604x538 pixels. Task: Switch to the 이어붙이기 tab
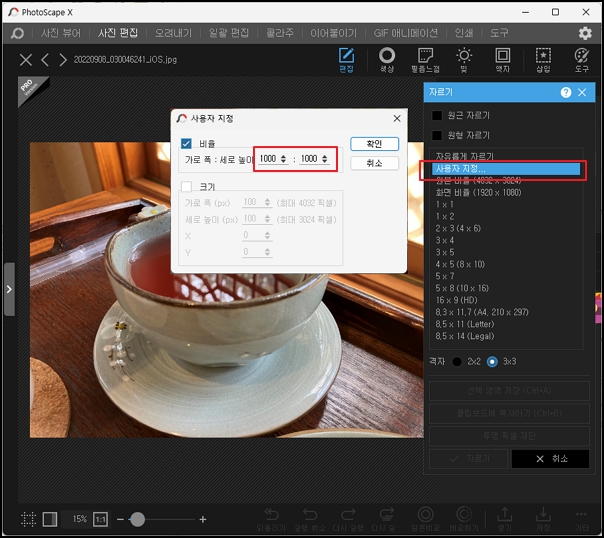[x=334, y=33]
